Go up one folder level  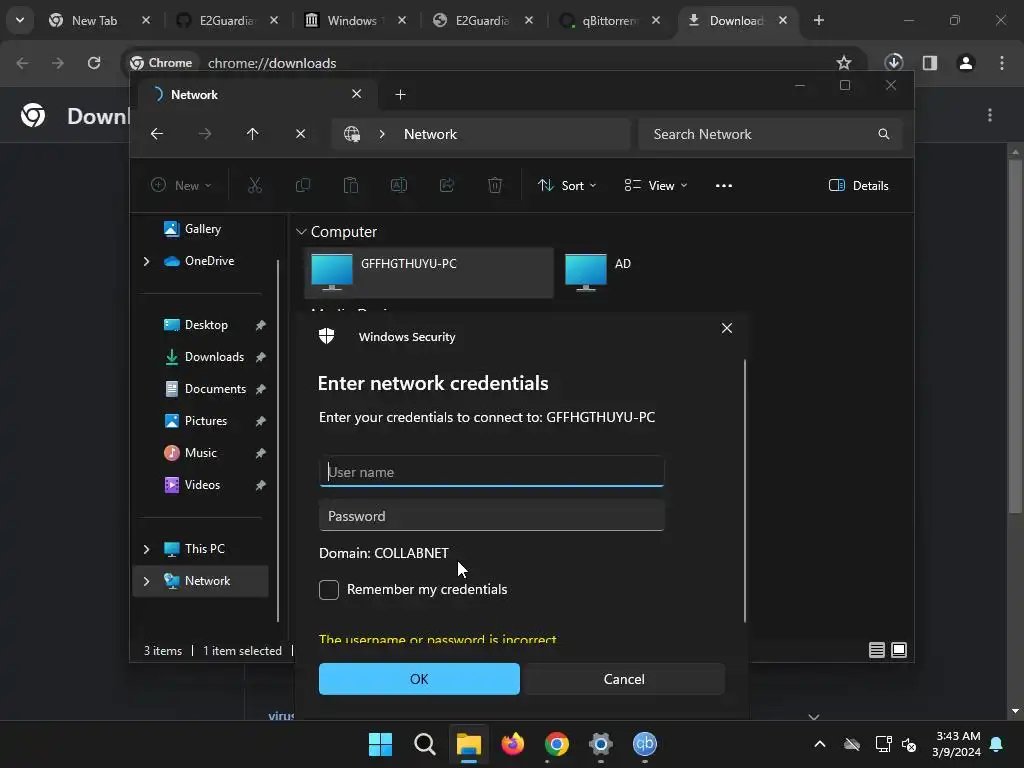click(253, 134)
